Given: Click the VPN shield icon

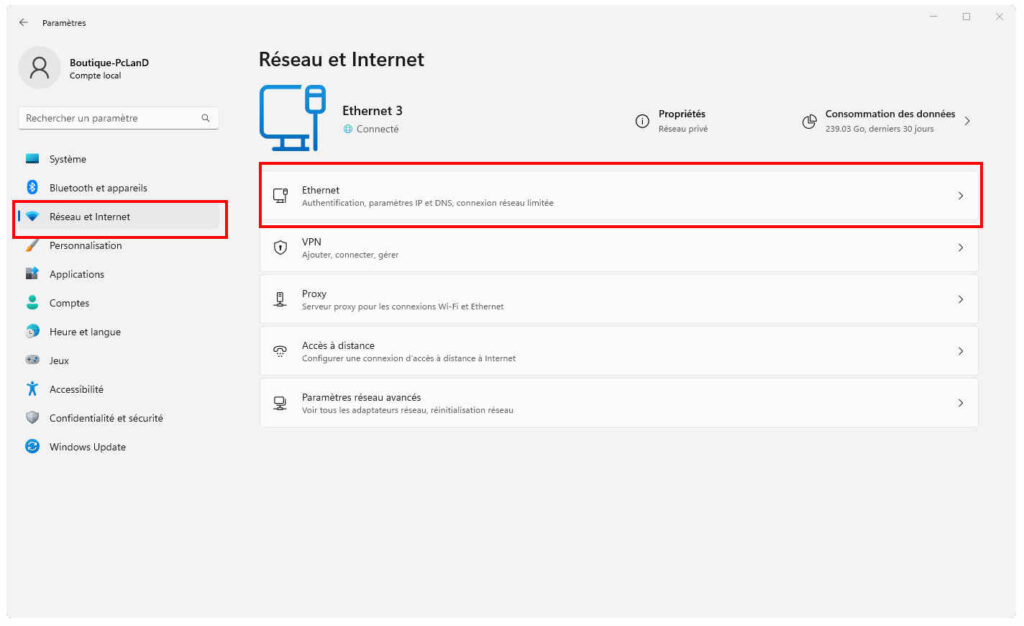Looking at the screenshot, I should point(280,247).
